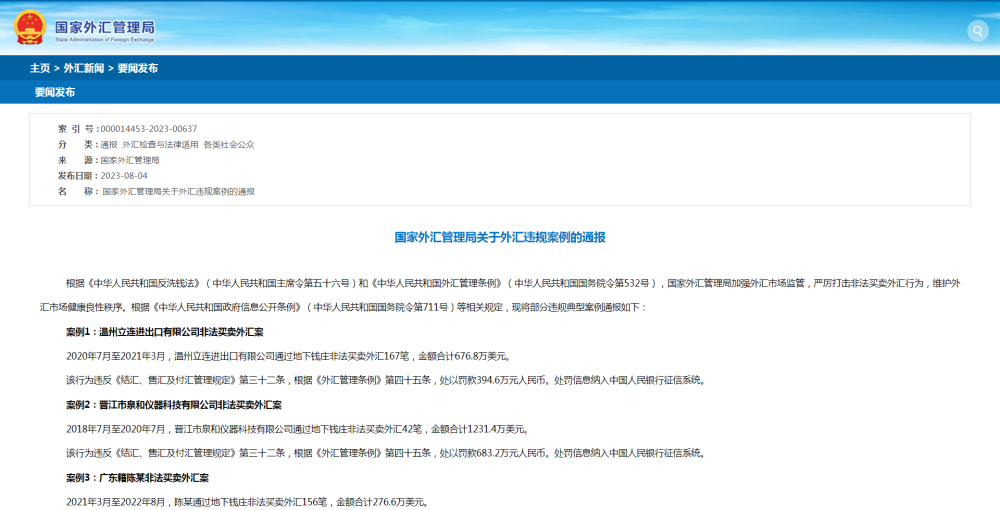Click the 案例1 温州立连进出口 heading
The height and width of the screenshot is (510, 1000).
[x=164, y=332]
